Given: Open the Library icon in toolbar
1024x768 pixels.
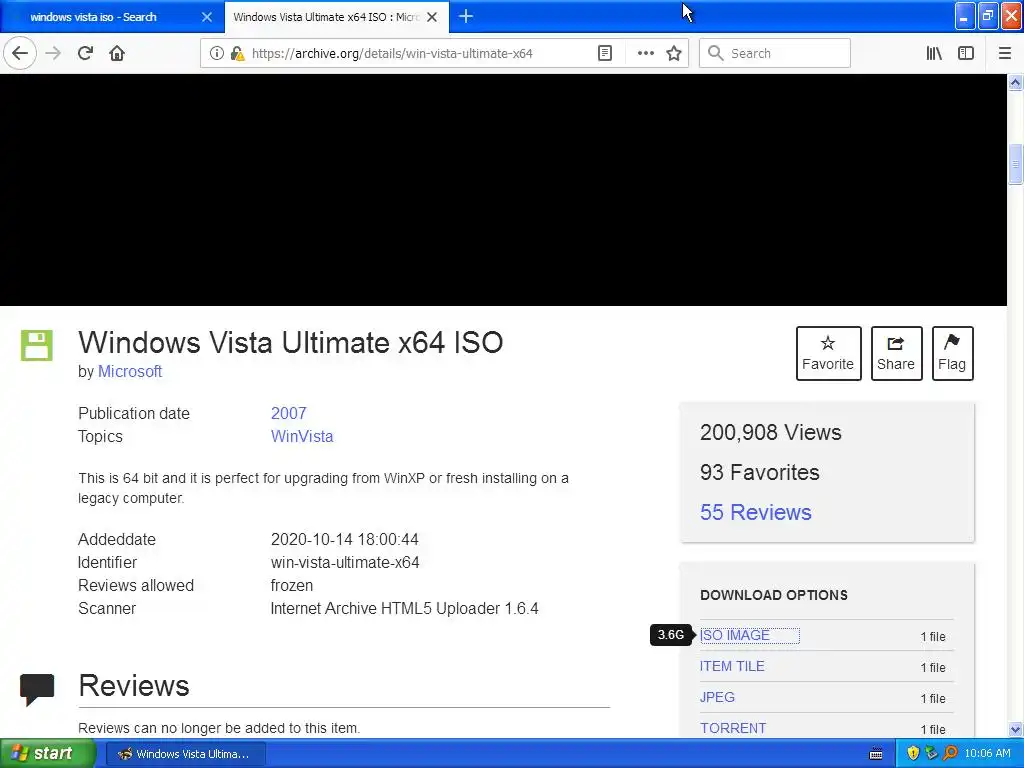Looking at the screenshot, I should coord(934,53).
